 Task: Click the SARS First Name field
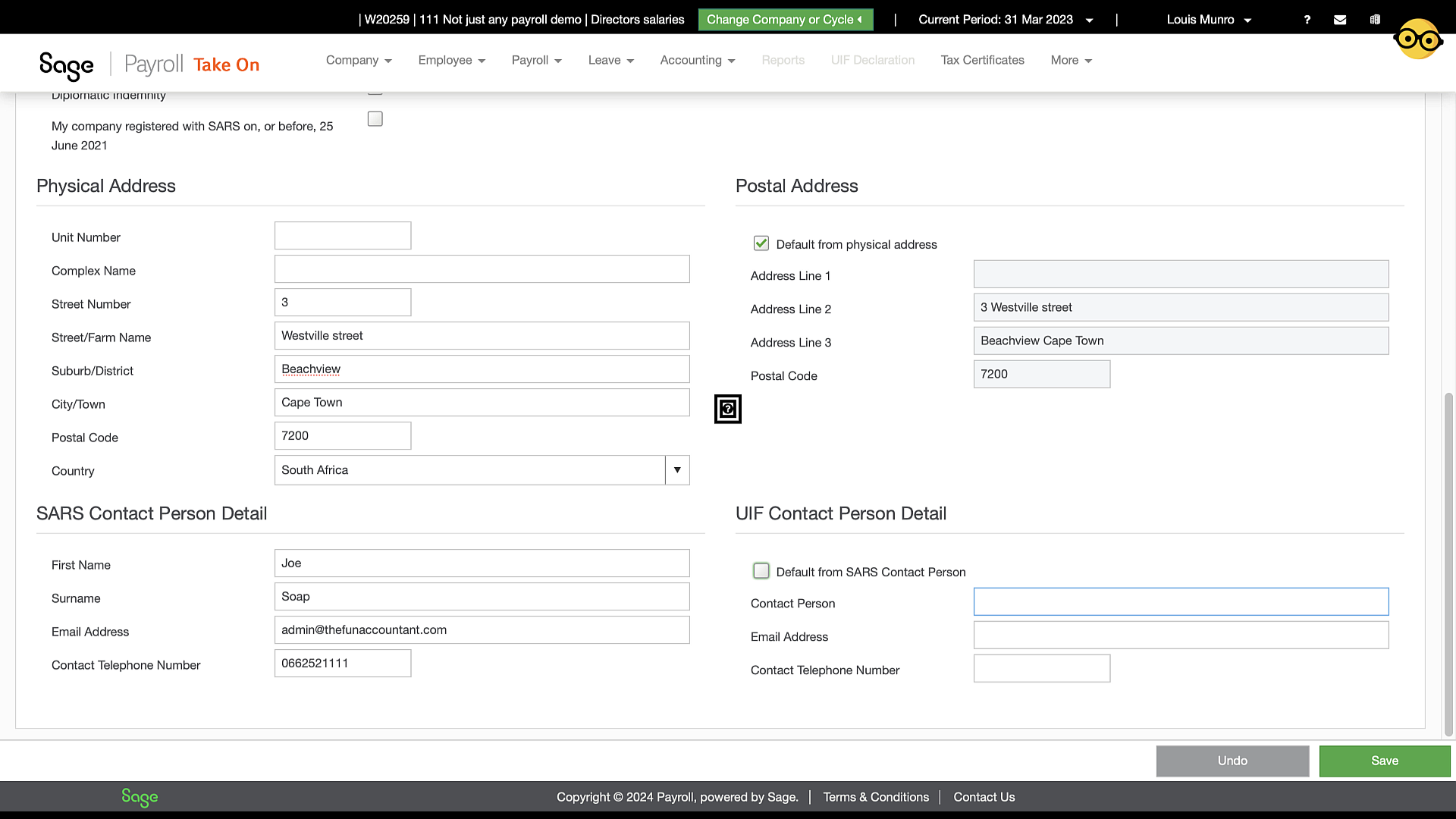pyautogui.click(x=482, y=563)
